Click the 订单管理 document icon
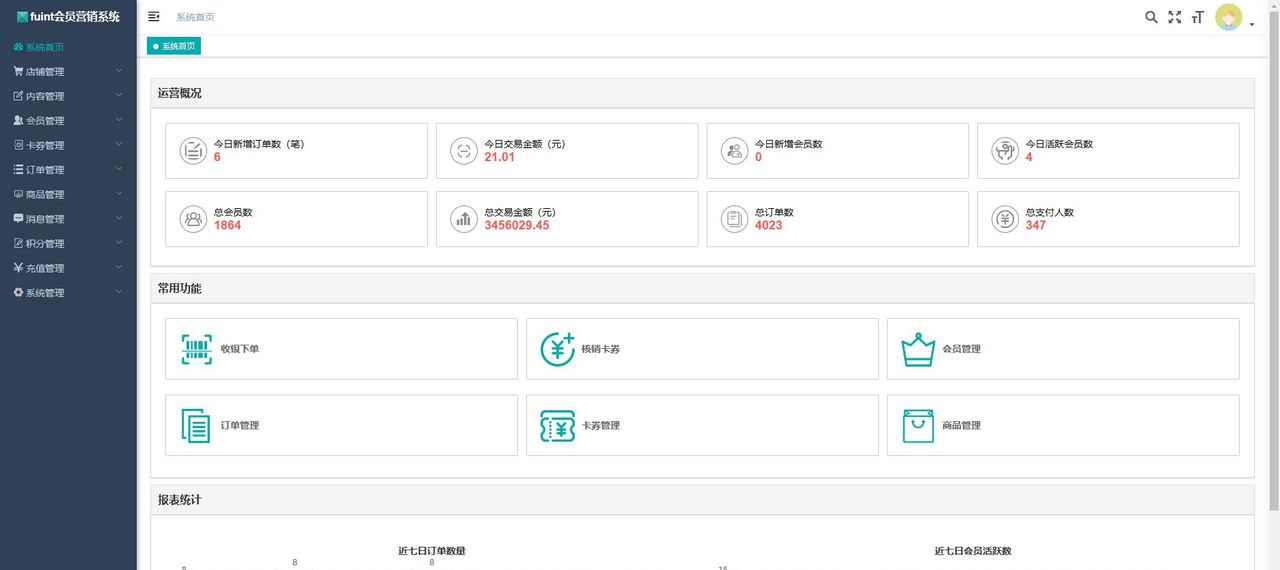 tap(196, 425)
